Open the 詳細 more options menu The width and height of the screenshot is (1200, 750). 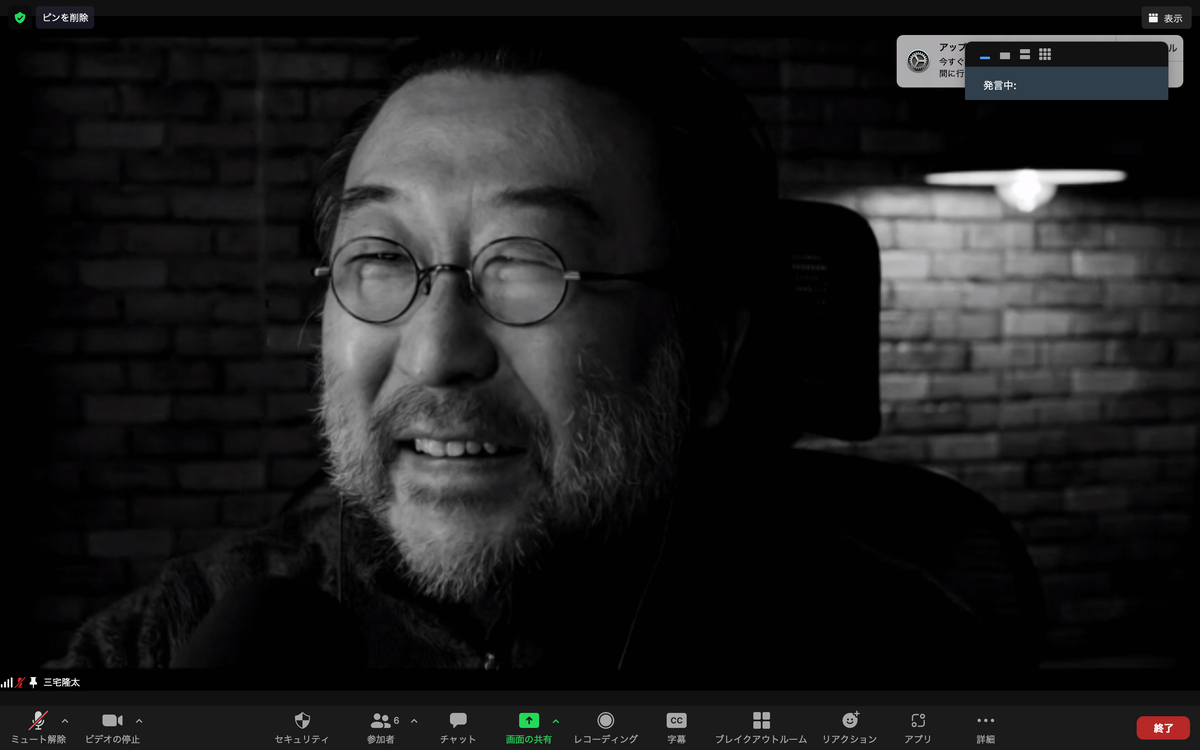(986, 727)
